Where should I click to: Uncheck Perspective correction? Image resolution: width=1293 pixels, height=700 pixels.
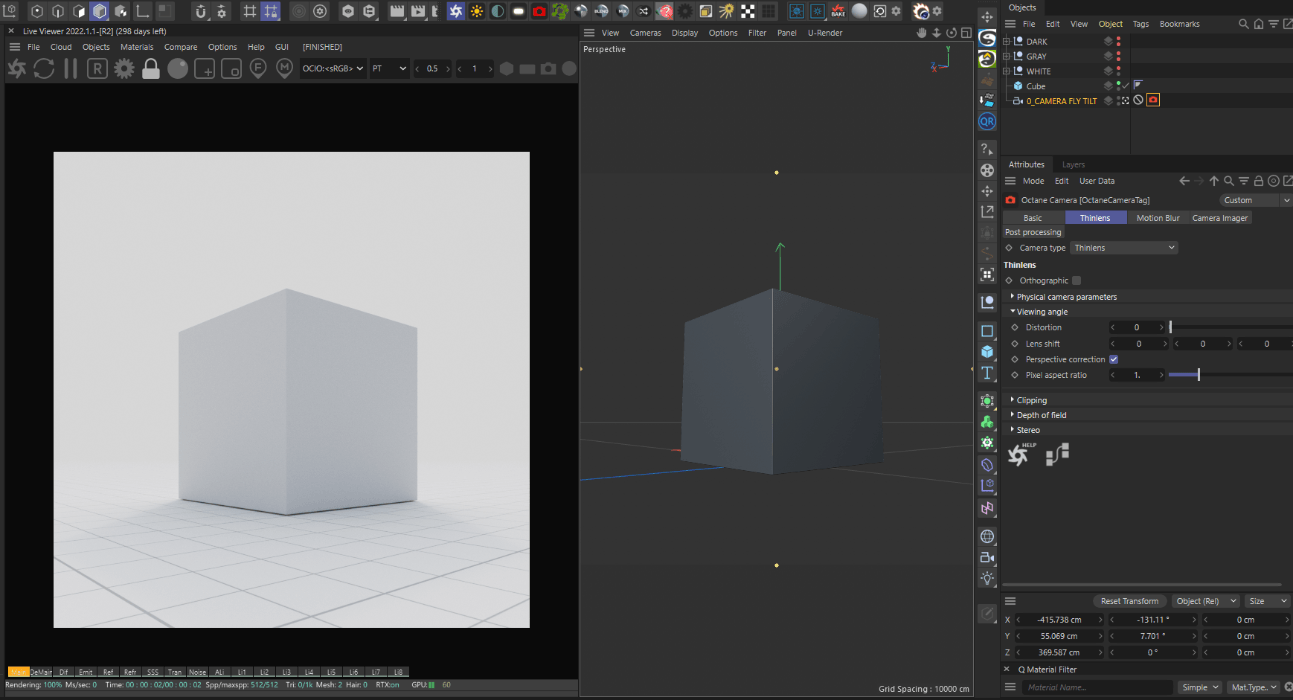point(1114,359)
